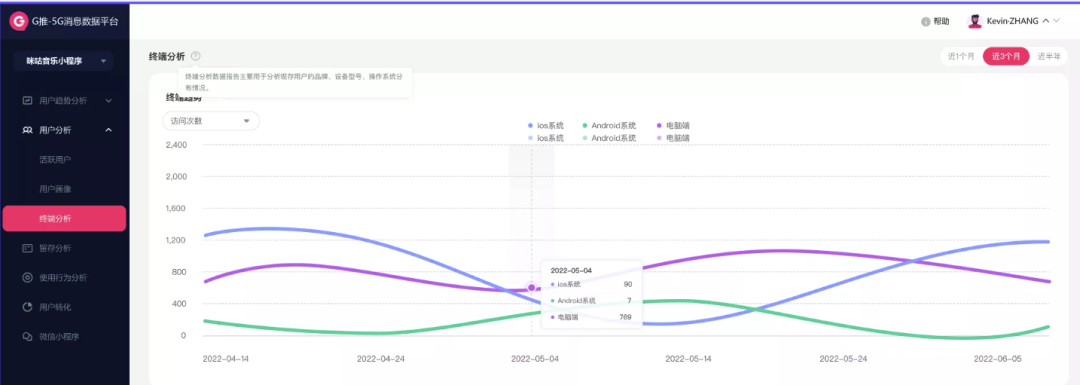Open the 访问次数 metric dropdown
The image size is (1080, 385).
coord(211,121)
